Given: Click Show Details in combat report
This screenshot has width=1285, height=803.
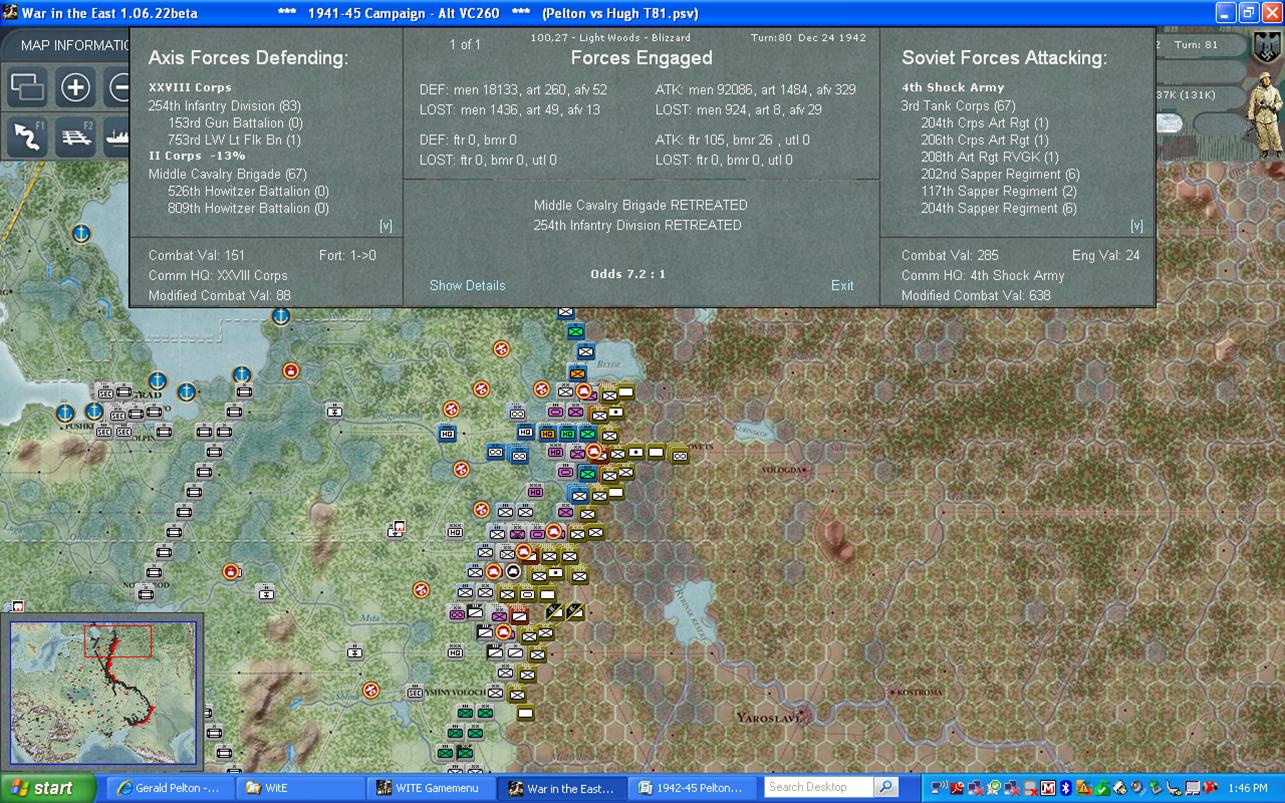Looking at the screenshot, I should 467,285.
